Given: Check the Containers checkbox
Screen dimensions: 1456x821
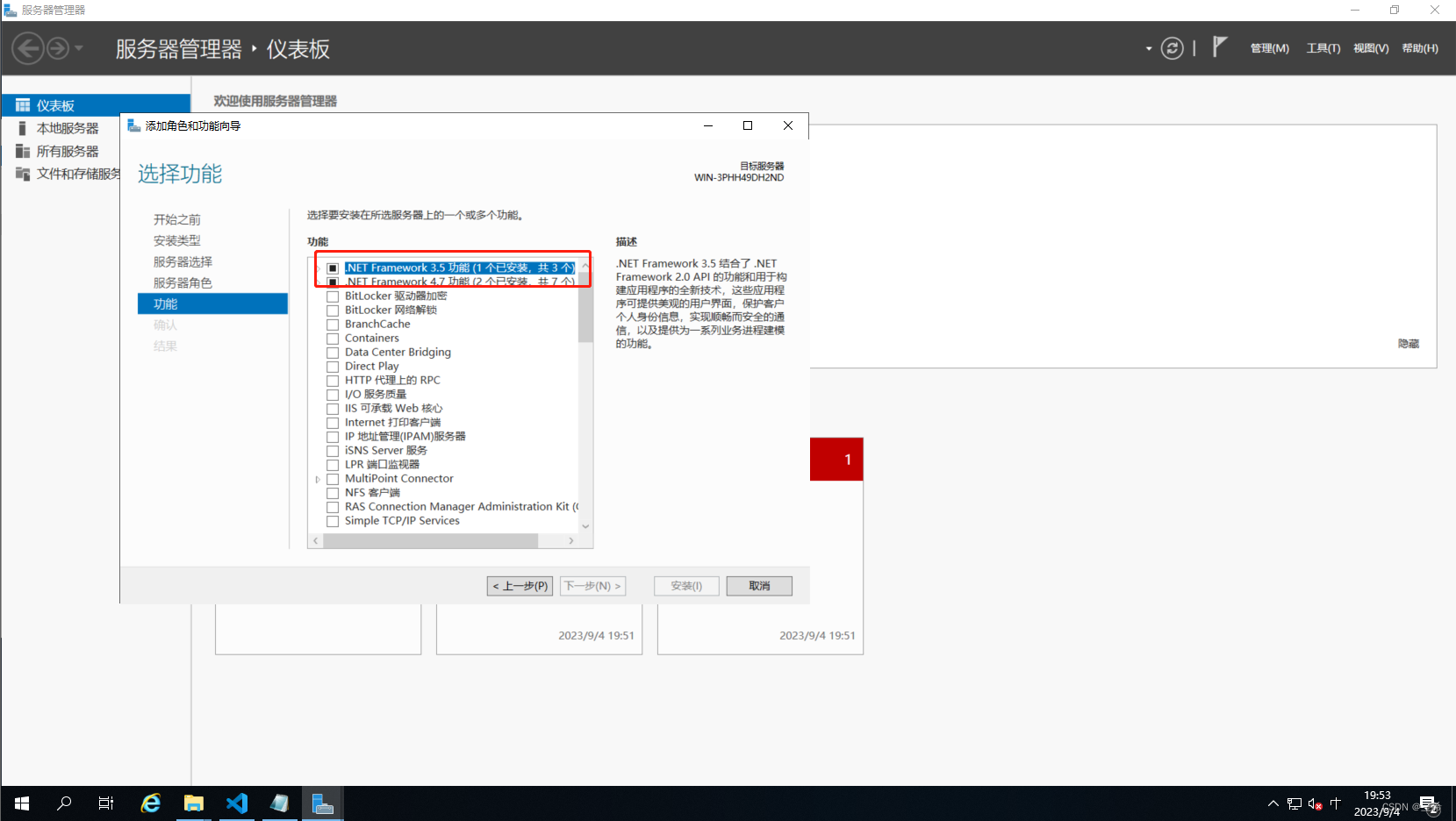Looking at the screenshot, I should point(333,339).
